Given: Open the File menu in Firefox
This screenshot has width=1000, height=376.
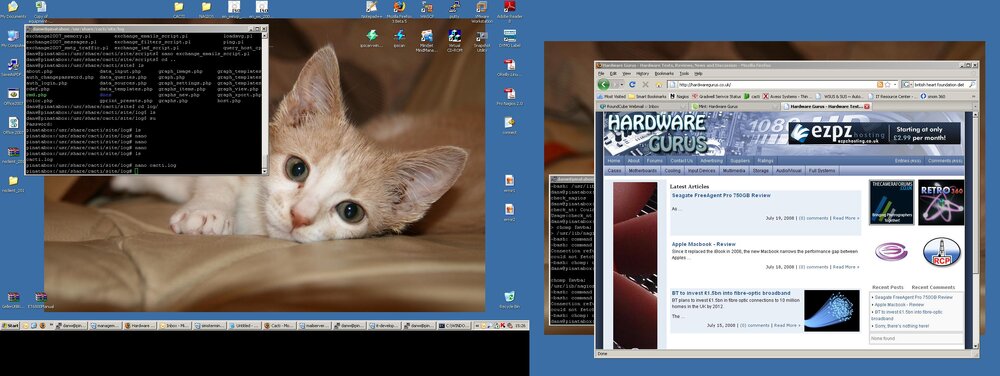Looking at the screenshot, I should (x=601, y=73).
